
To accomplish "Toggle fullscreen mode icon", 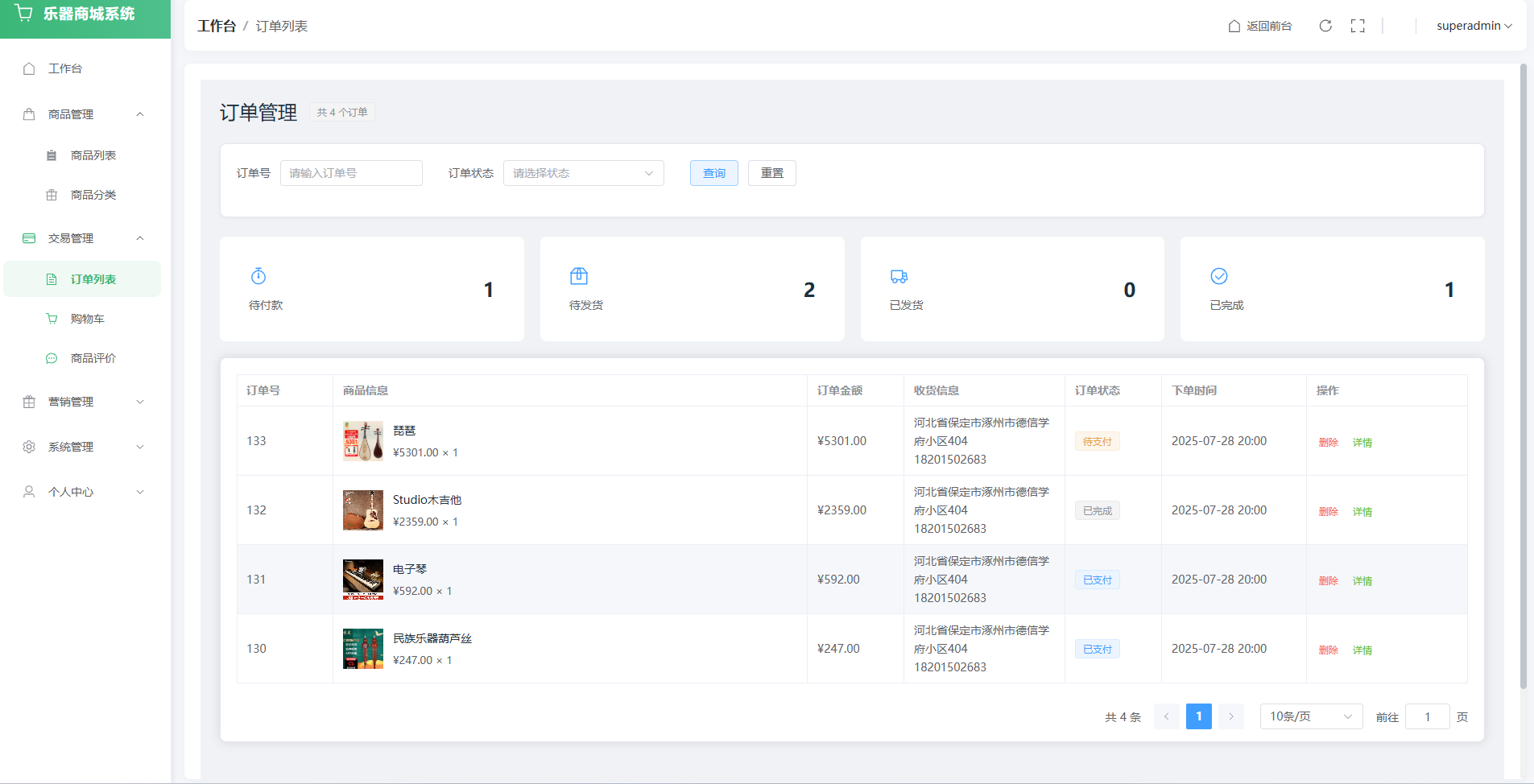I will (1358, 26).
